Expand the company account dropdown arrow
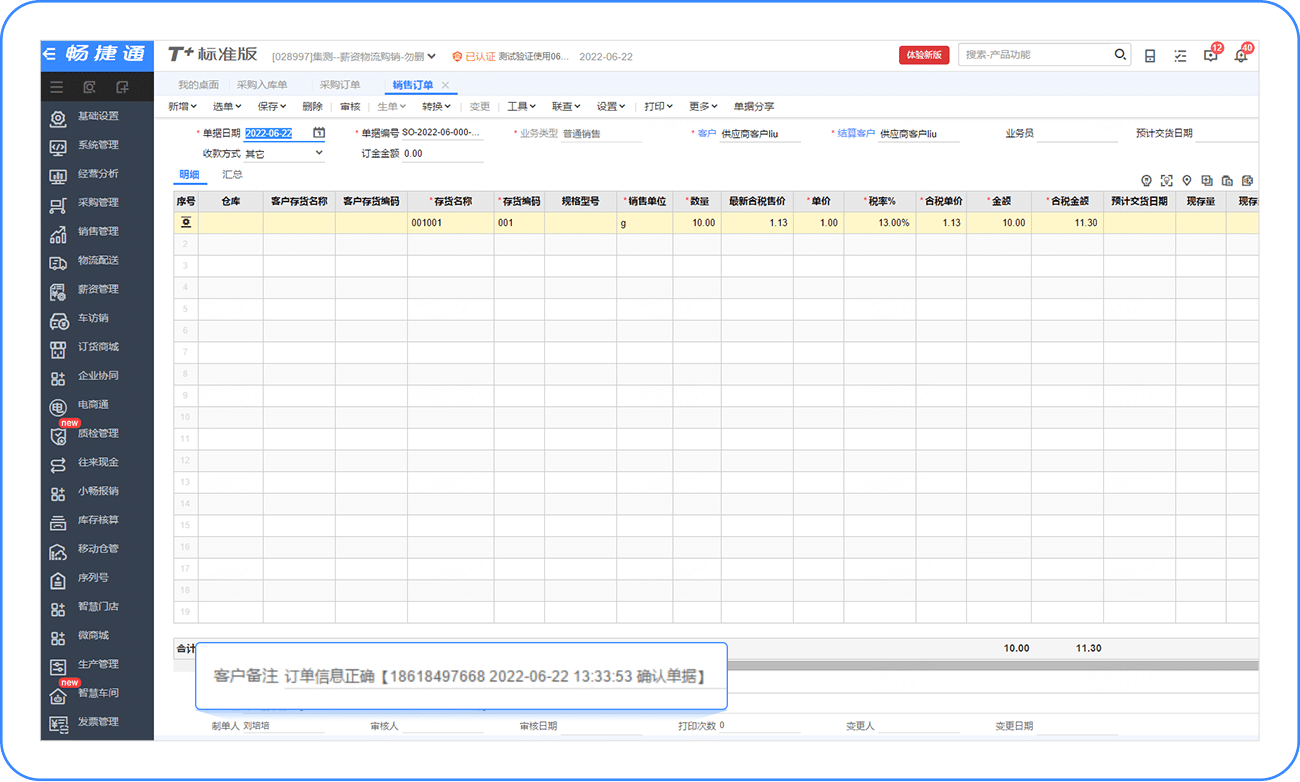This screenshot has width=1300, height=782. pos(432,56)
